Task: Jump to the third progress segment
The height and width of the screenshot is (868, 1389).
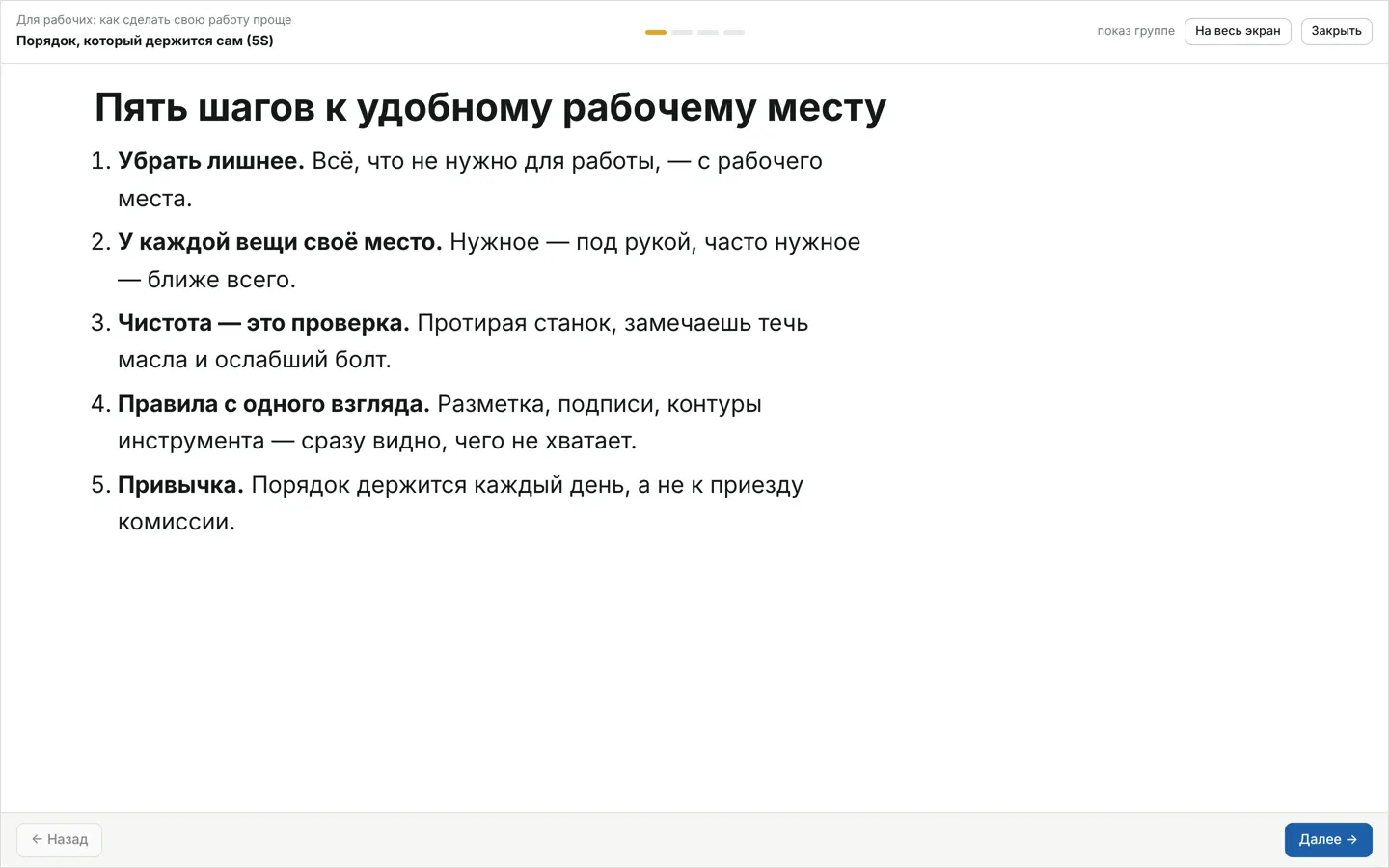Action: [x=708, y=32]
